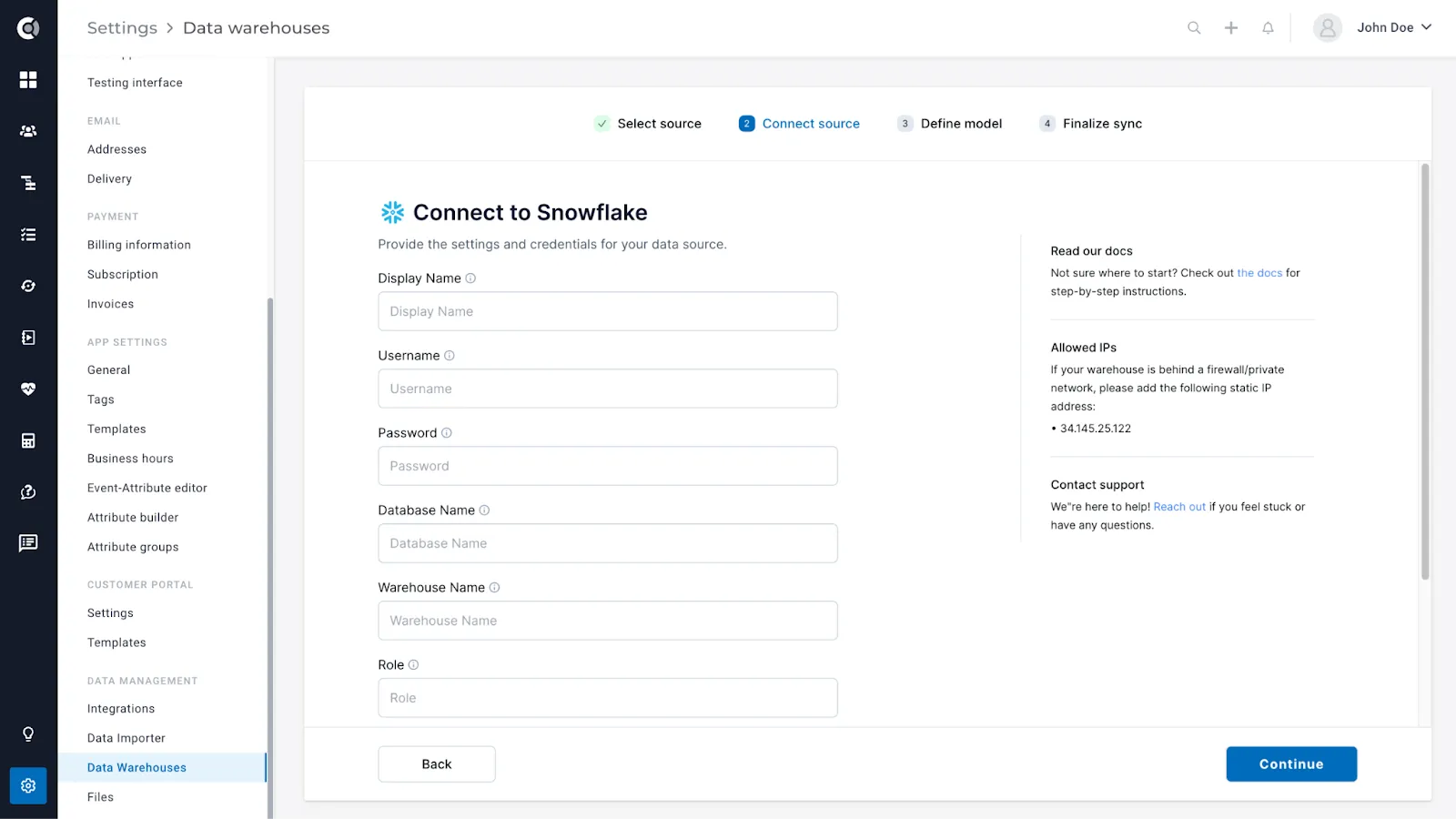
Task: Click the form panel vertical scrollbar
Action: point(1425,371)
